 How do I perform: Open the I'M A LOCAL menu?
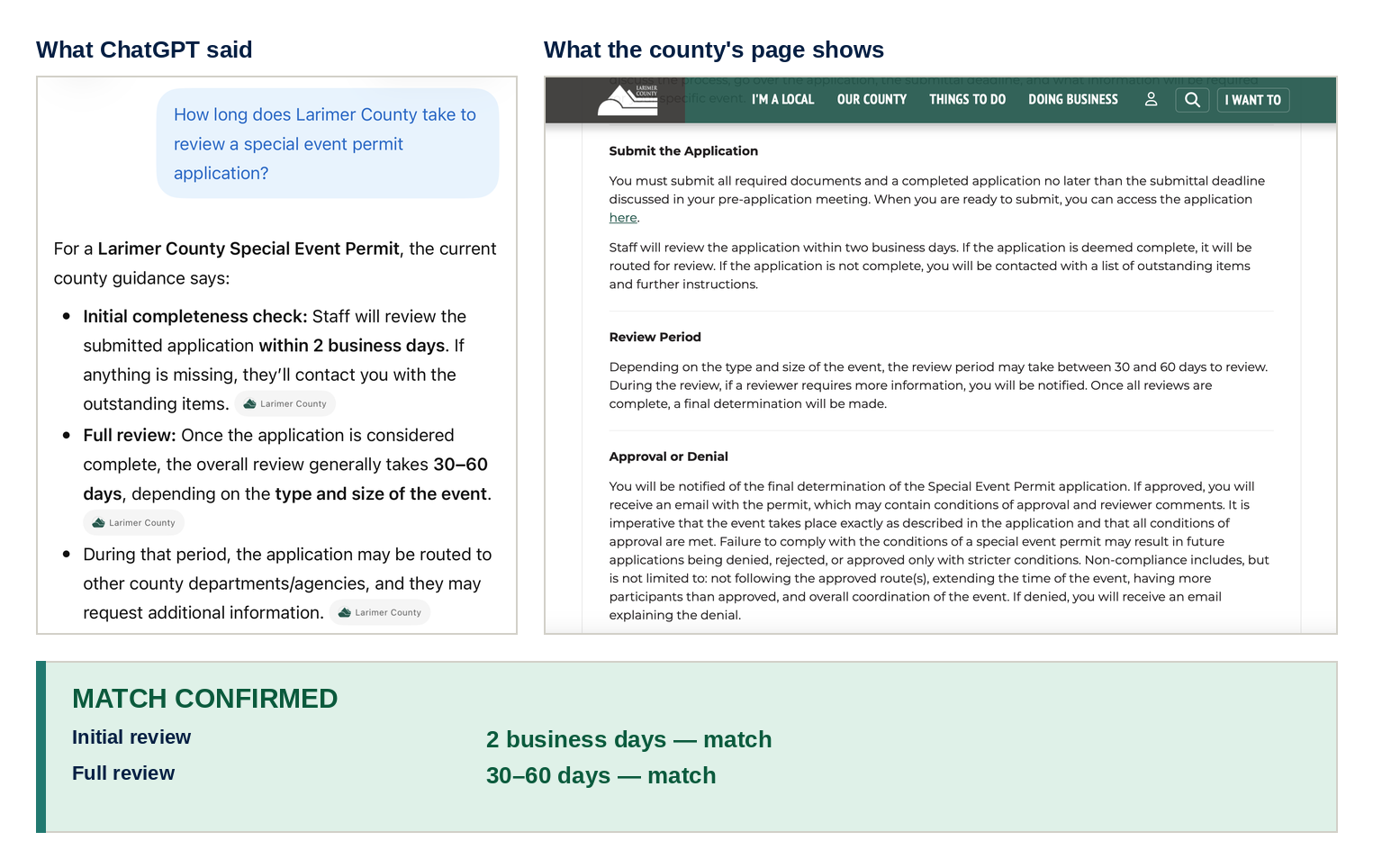782,99
